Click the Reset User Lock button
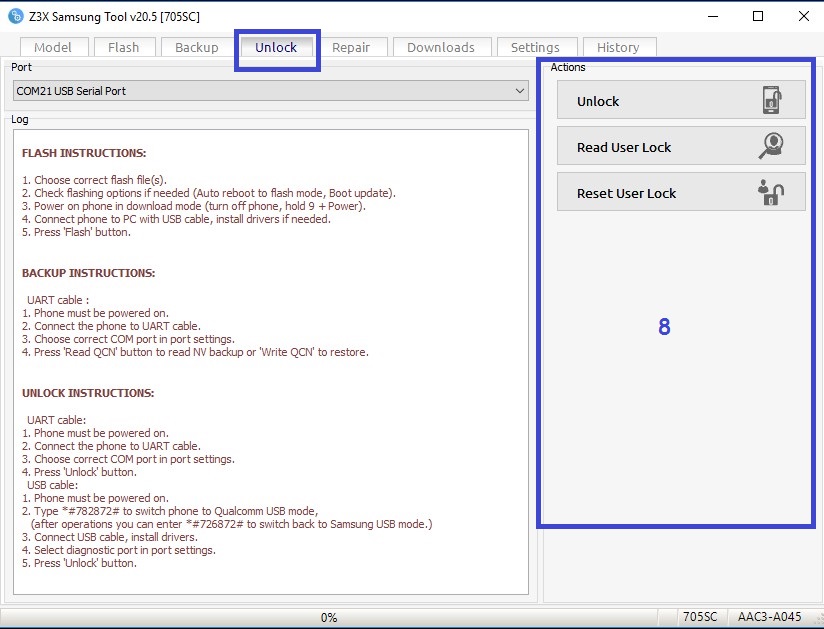Image resolution: width=824 pixels, height=629 pixels. [x=681, y=192]
